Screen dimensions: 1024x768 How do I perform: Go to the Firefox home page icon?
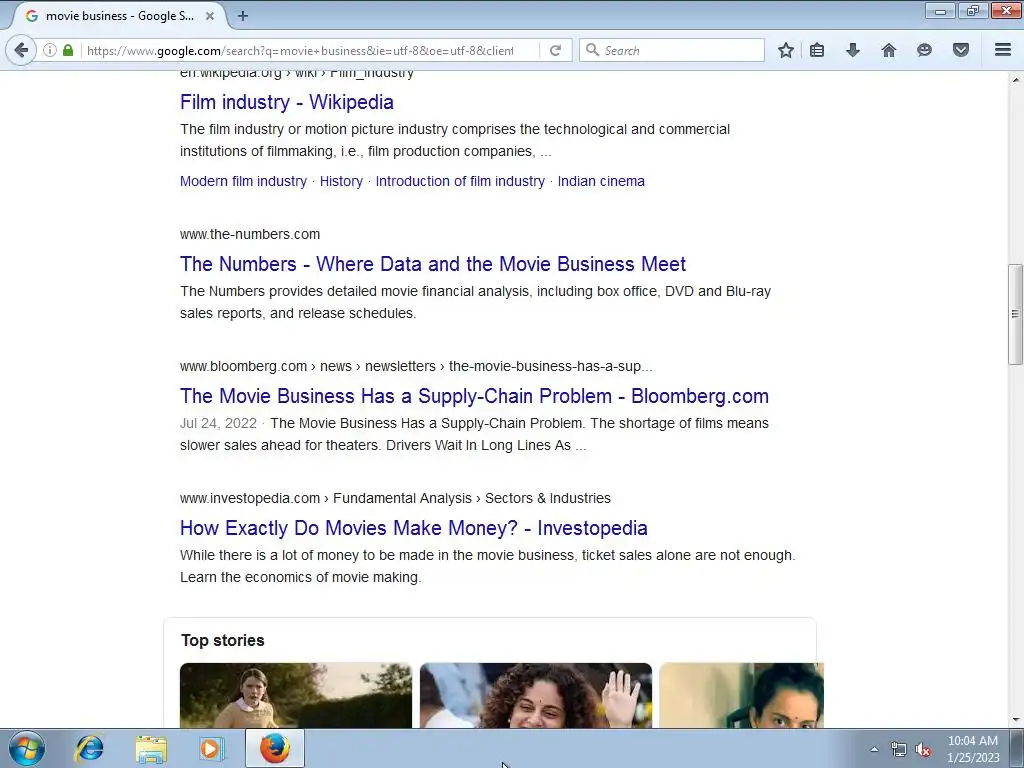pos(888,50)
